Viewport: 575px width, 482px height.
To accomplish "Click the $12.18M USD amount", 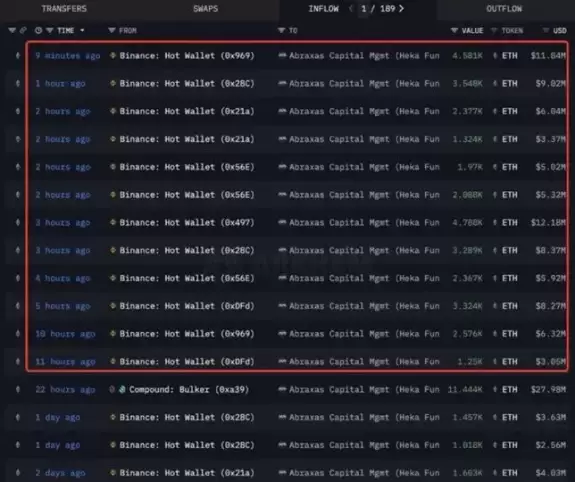I will (548, 223).
